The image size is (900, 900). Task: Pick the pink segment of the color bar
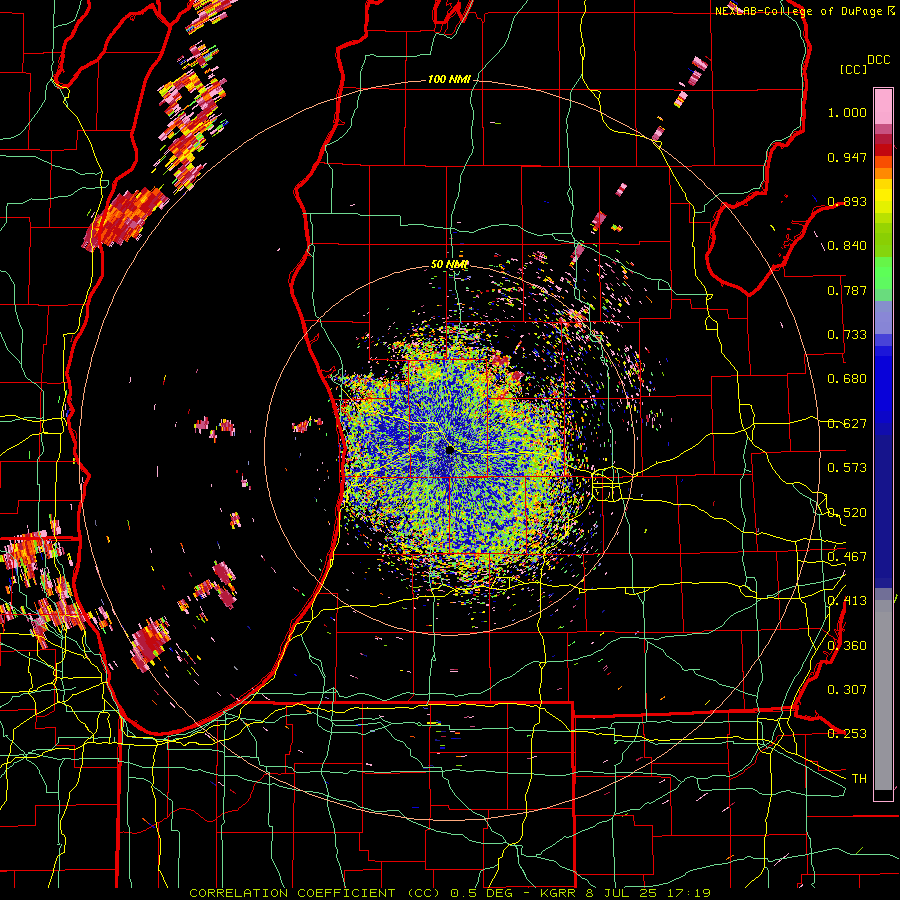(883, 106)
